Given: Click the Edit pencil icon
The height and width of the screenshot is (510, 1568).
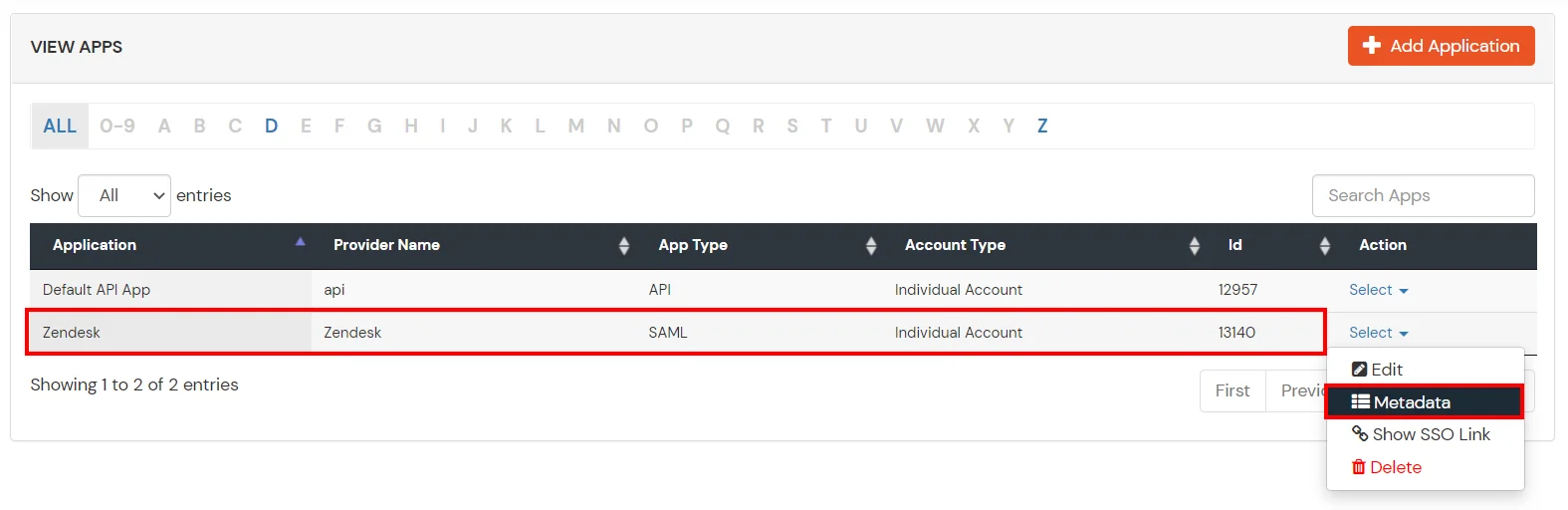Looking at the screenshot, I should (x=1359, y=370).
